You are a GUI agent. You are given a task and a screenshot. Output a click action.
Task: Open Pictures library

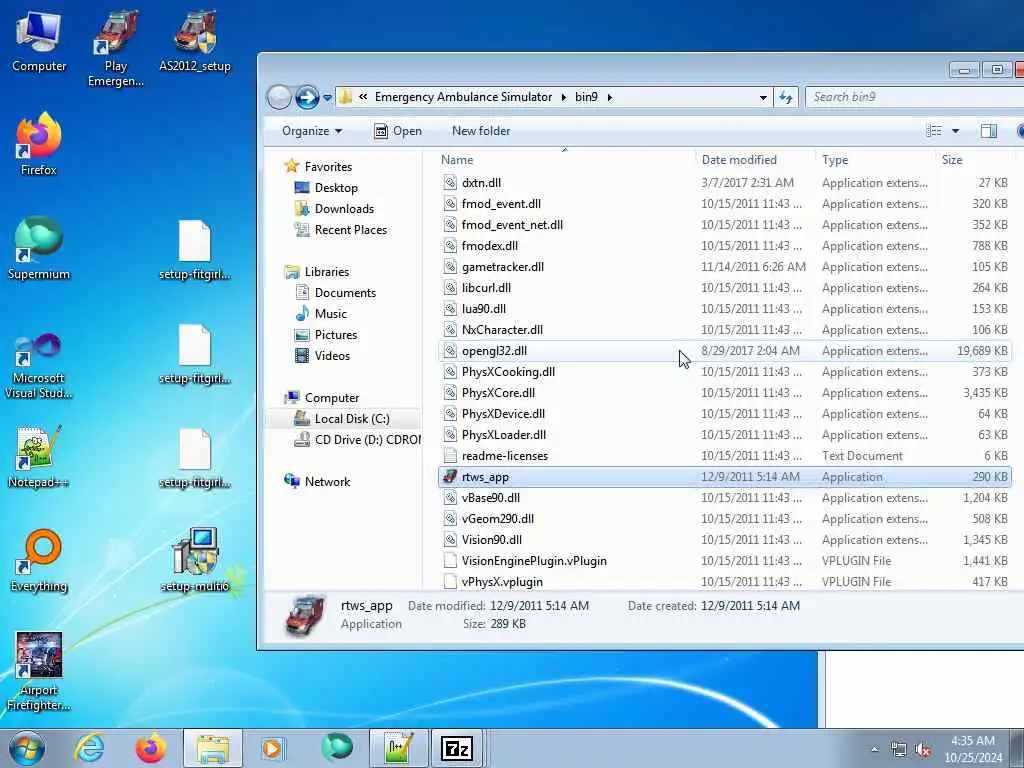[336, 334]
